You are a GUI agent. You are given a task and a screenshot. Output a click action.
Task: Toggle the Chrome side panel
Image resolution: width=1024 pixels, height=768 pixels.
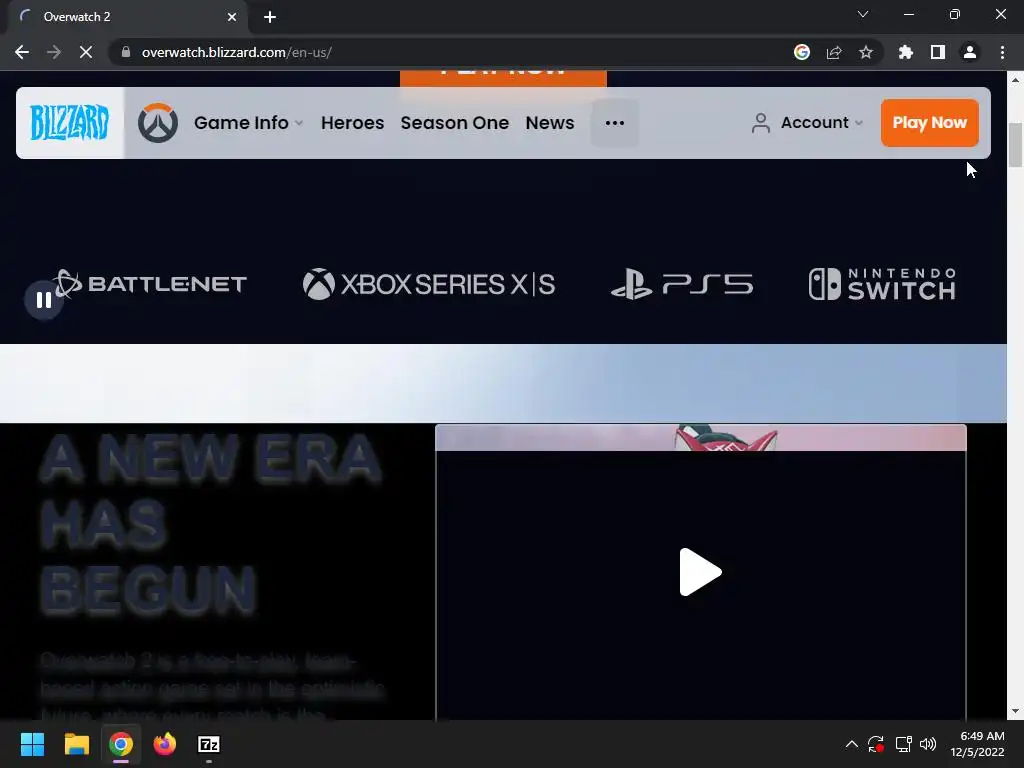click(x=938, y=52)
